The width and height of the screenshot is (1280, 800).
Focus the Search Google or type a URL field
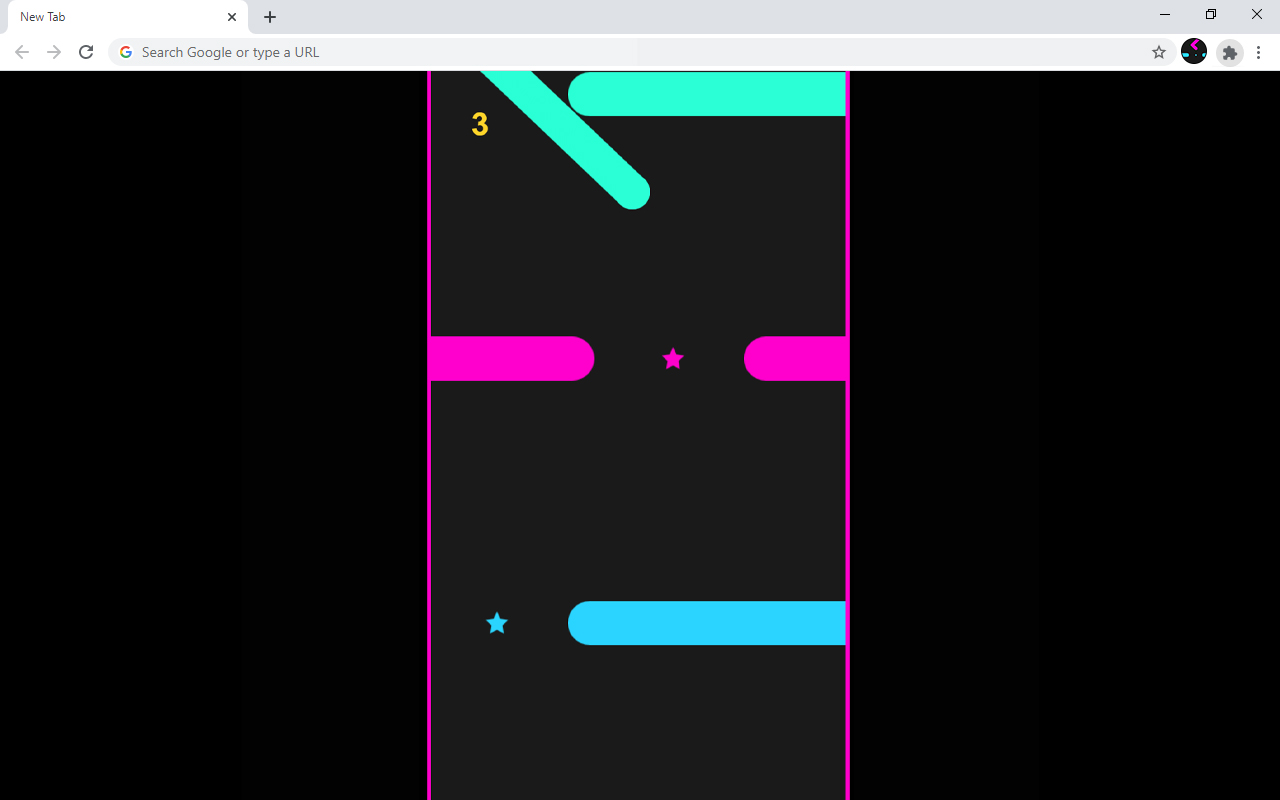pos(640,52)
